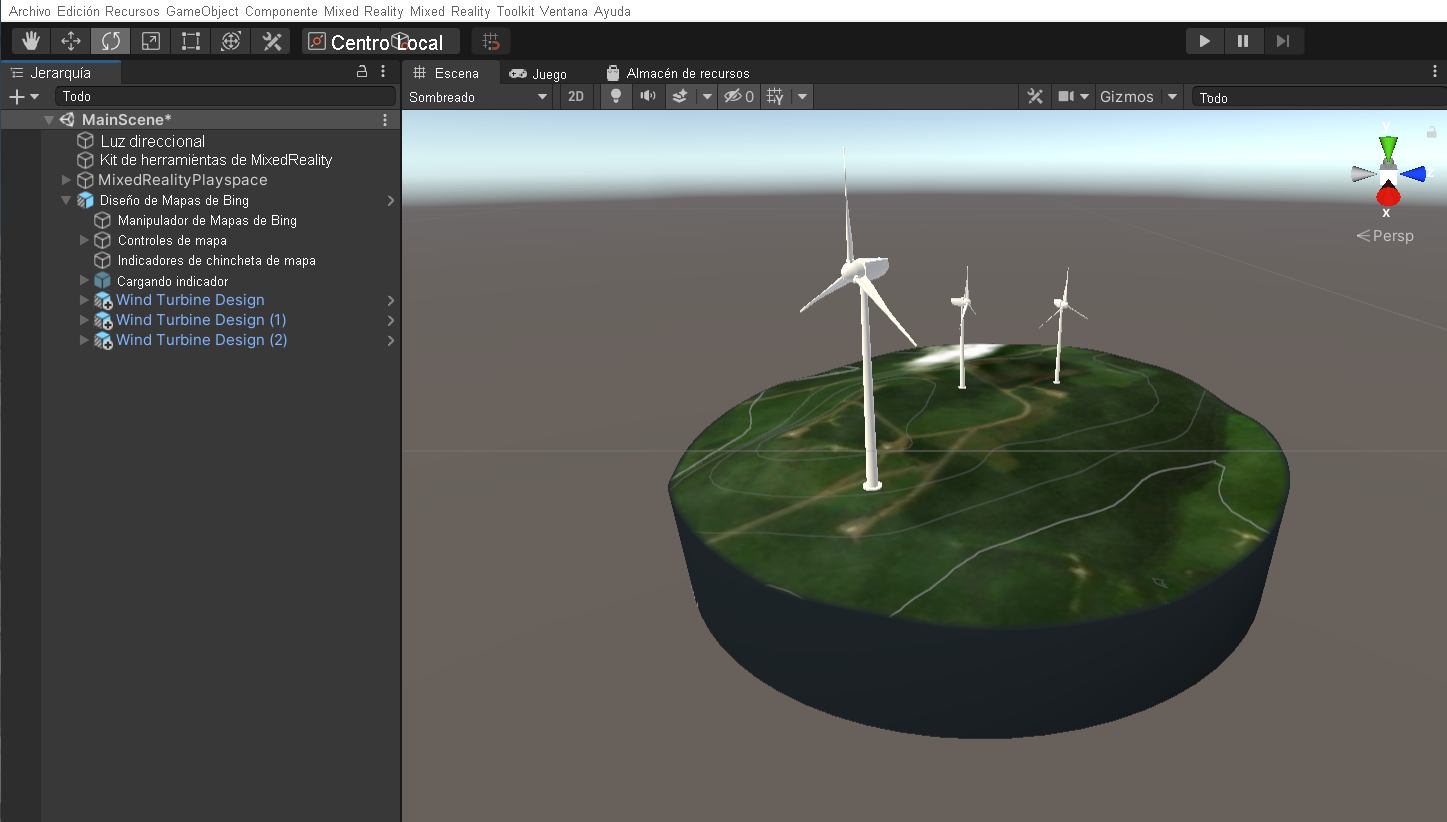Viewport: 1447px width, 822px height.
Task: Expand Wind Turbine Design (1) node
Action: 84,320
